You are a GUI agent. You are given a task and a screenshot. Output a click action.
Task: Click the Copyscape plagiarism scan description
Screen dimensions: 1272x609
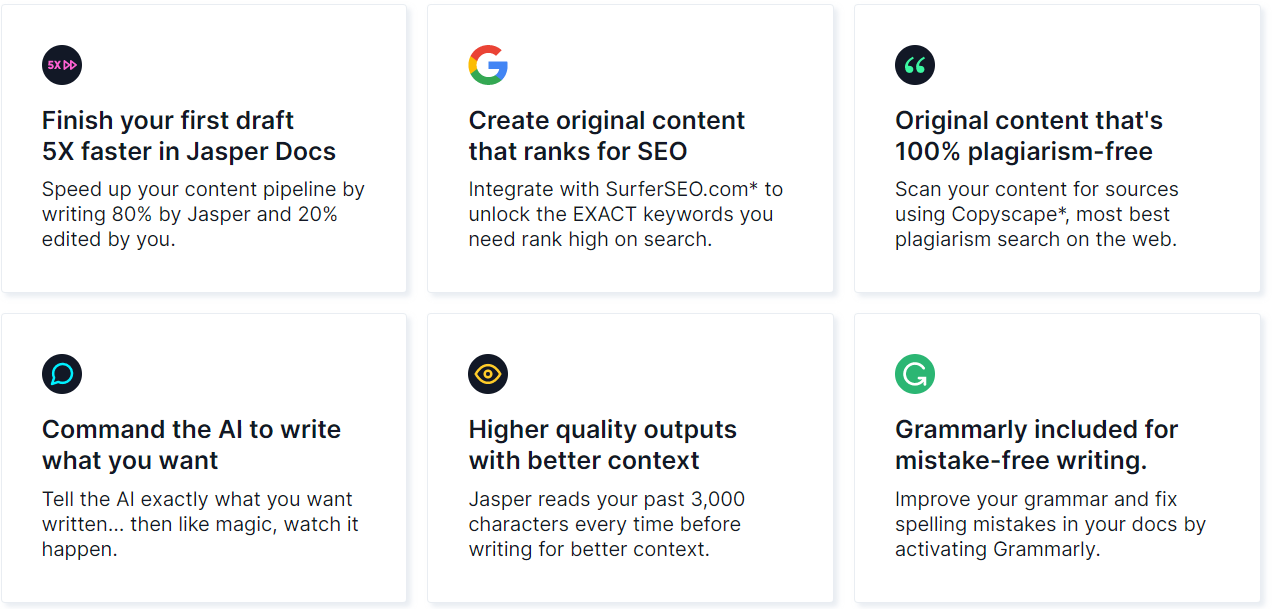pos(1037,214)
